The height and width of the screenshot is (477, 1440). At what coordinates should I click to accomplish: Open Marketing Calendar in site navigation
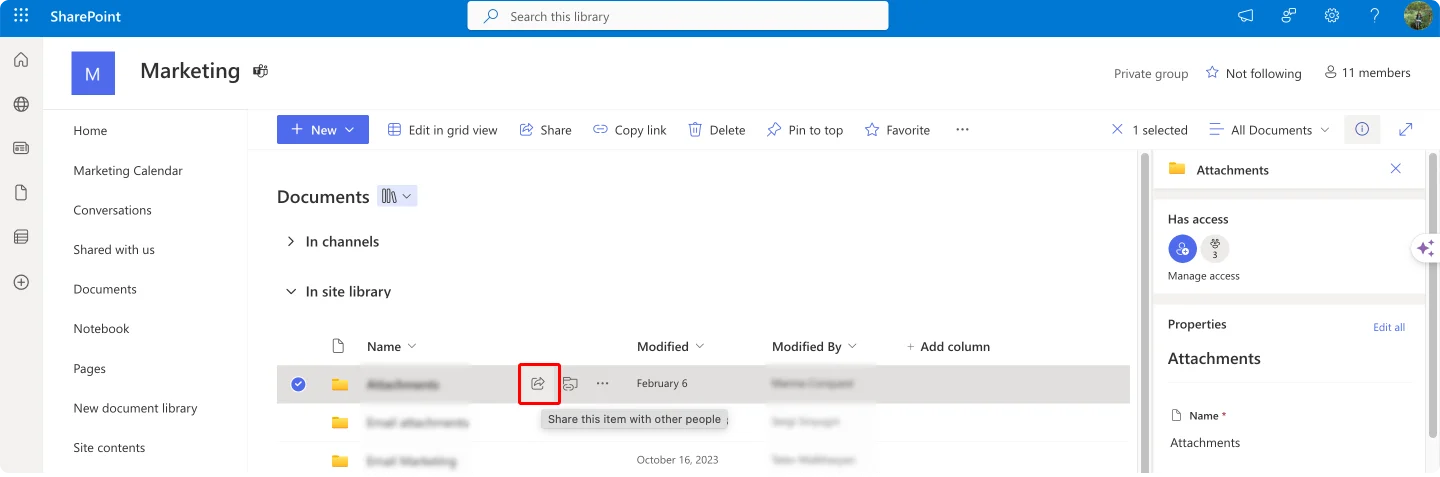pyautogui.click(x=128, y=171)
